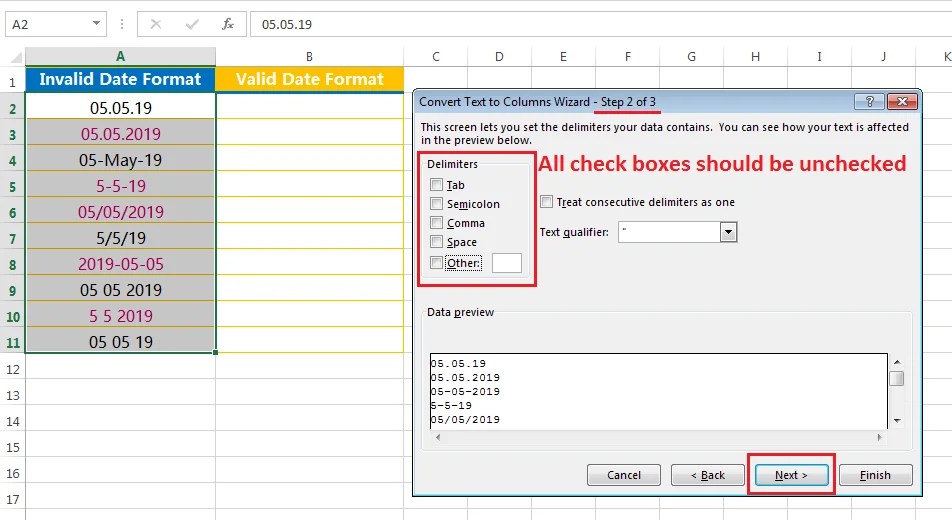952x520 pixels.
Task: Select column D header
Action: pyautogui.click(x=499, y=56)
